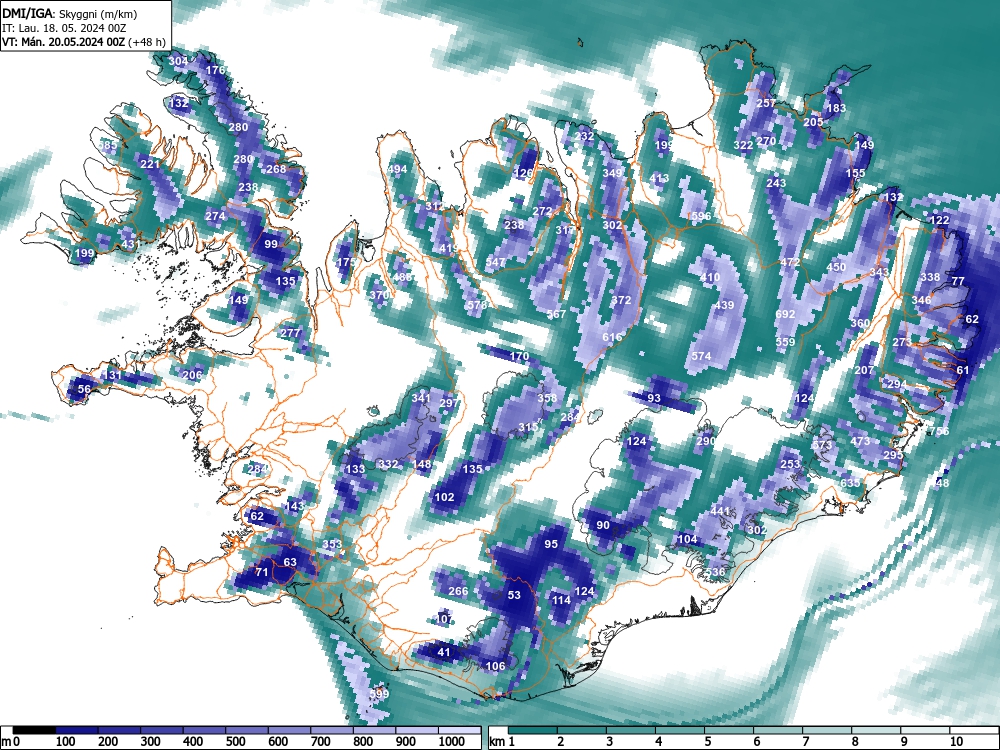1000x750 pixels.
Task: Click the visibility value 170 on the map
Action: coord(520,357)
